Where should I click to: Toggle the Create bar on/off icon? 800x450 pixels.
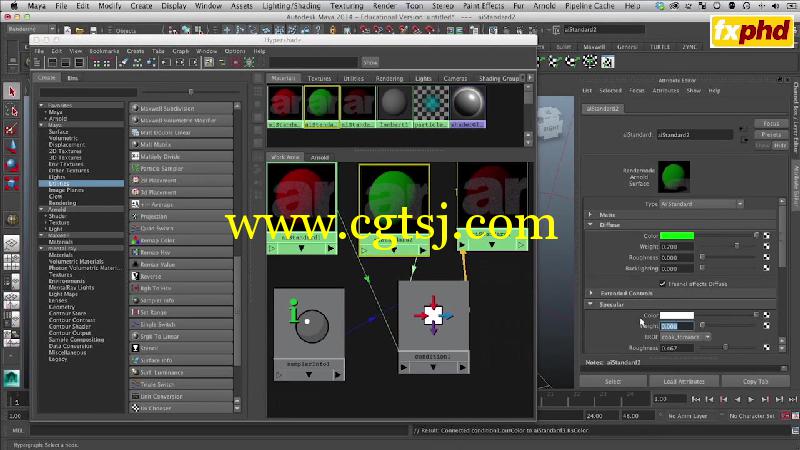tap(37, 62)
